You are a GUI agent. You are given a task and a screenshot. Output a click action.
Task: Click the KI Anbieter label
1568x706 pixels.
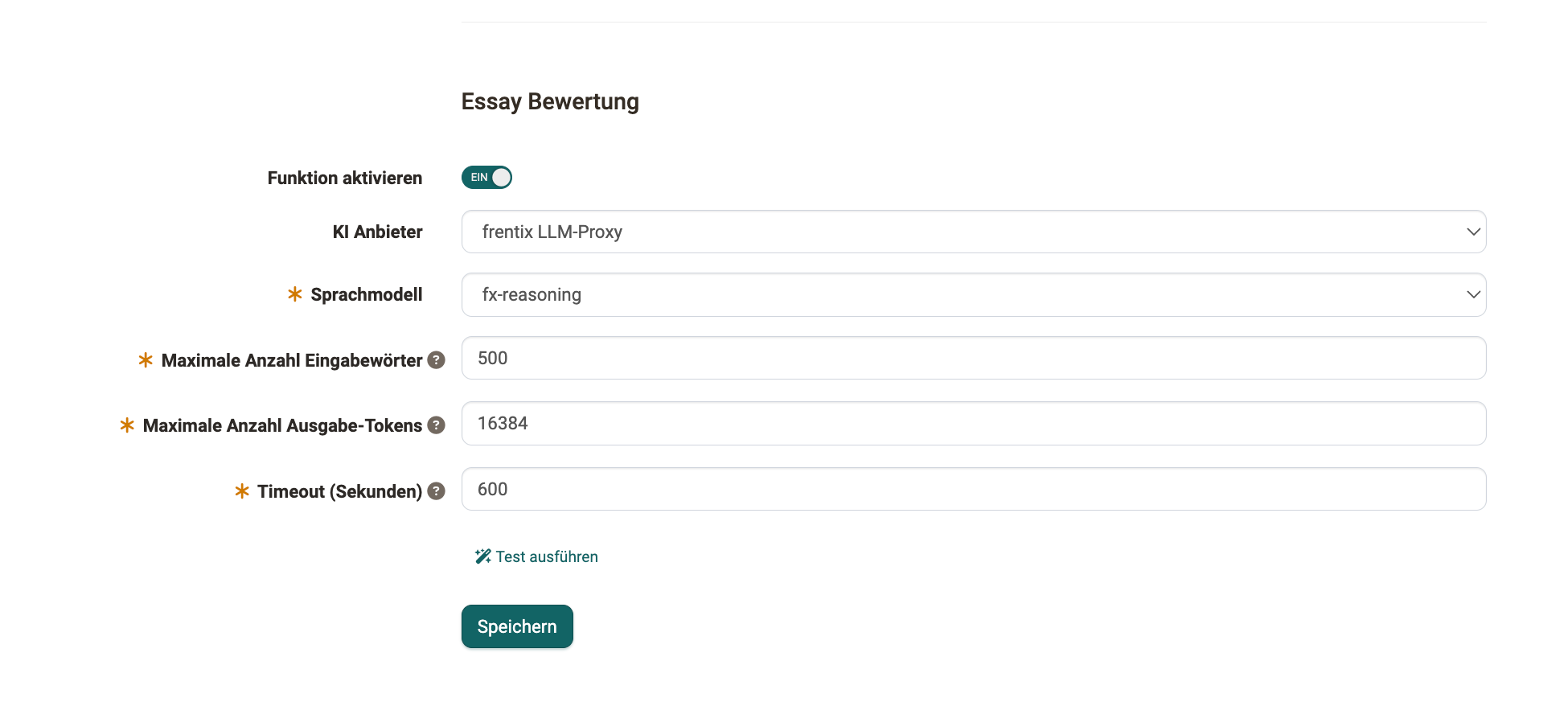point(377,232)
